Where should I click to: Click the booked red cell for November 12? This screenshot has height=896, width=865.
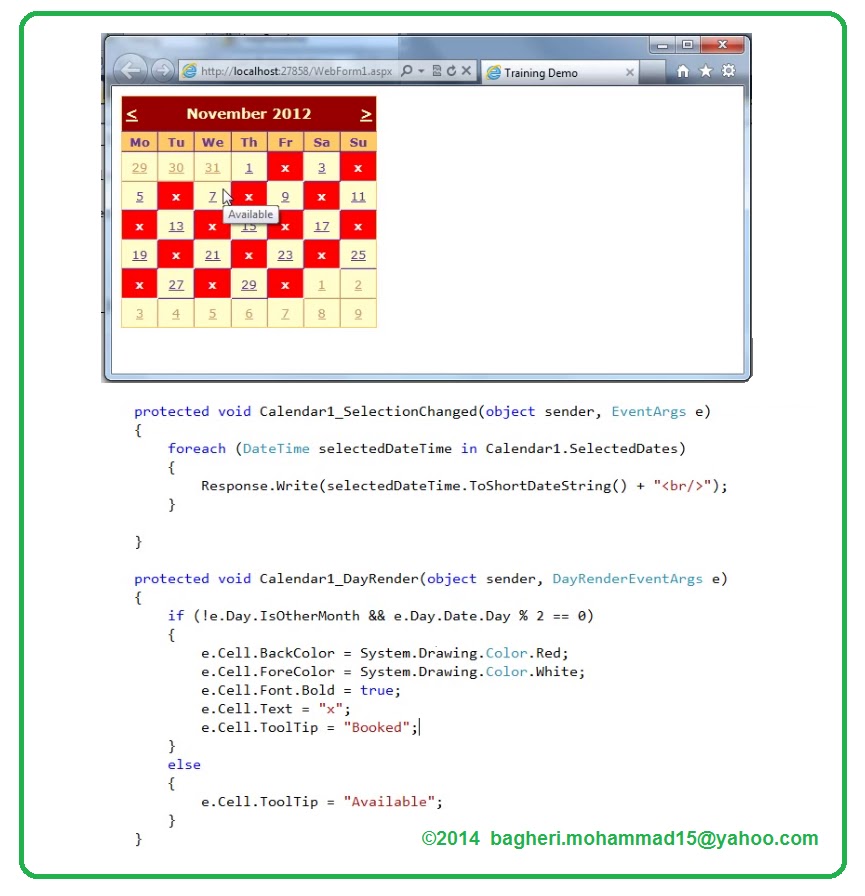(x=139, y=226)
